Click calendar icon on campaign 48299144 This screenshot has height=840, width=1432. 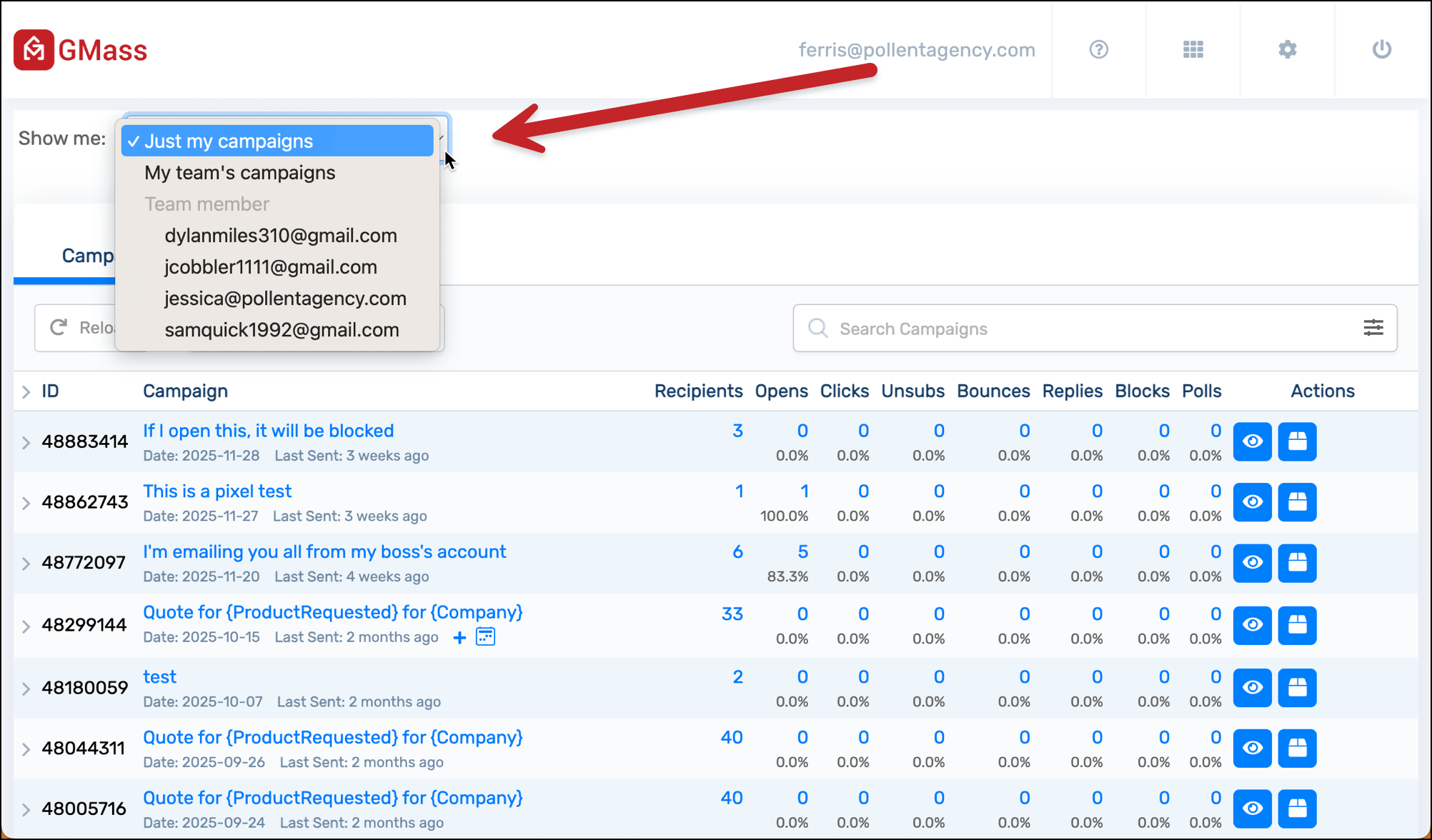[x=486, y=636]
